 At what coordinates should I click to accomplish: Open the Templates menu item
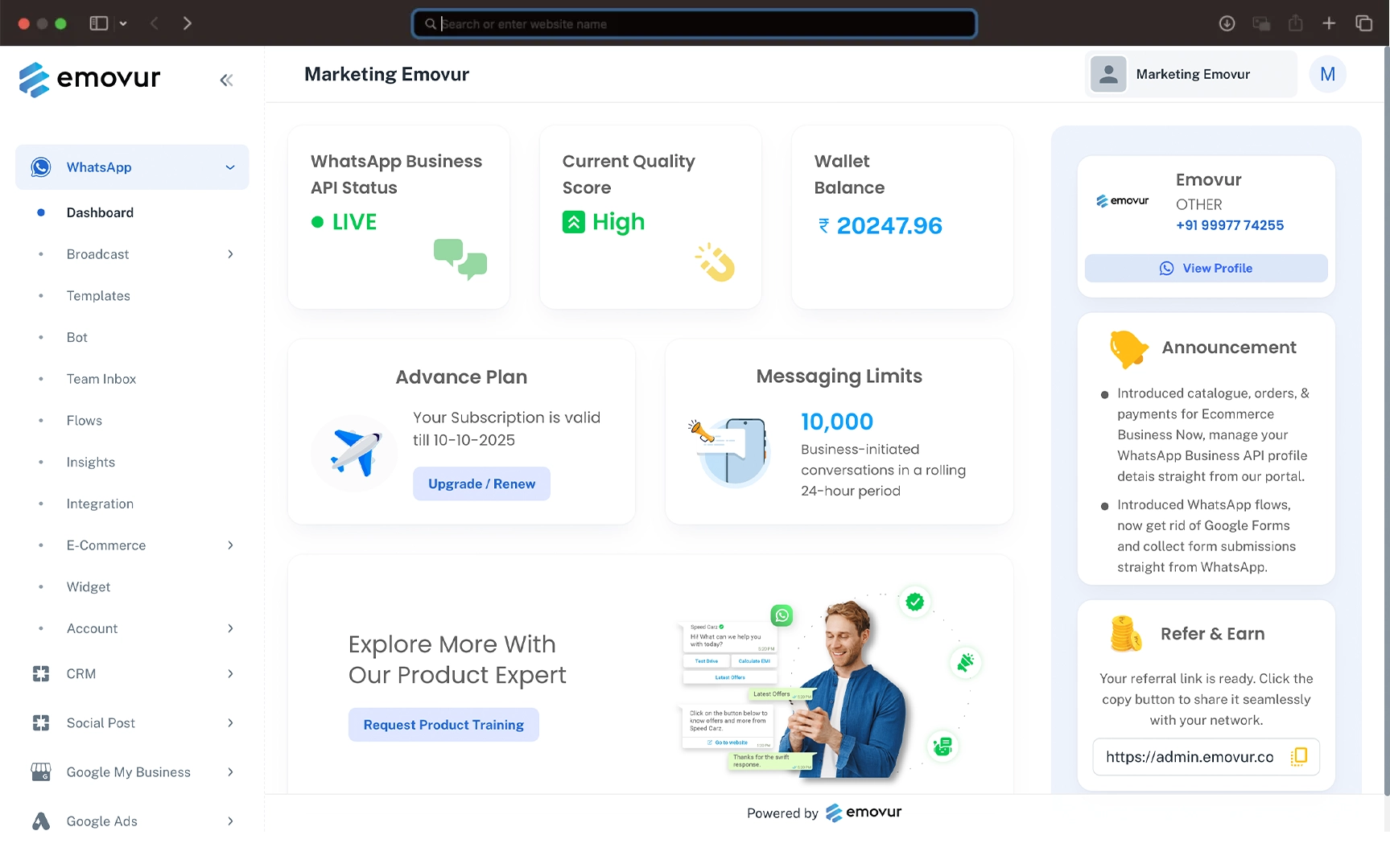click(98, 296)
